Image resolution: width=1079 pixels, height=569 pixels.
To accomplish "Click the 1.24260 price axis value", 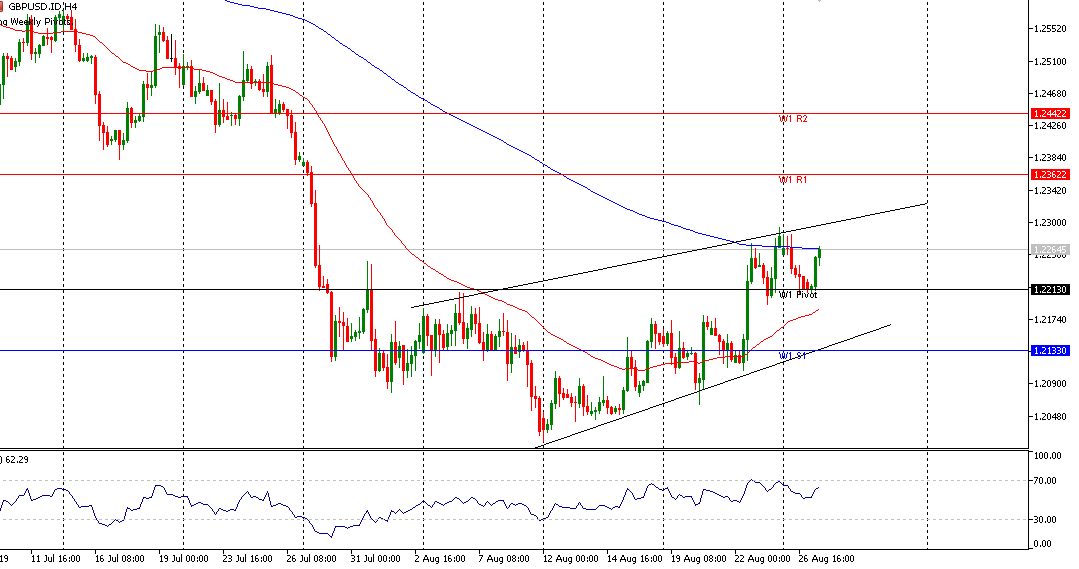I will 1050,126.
